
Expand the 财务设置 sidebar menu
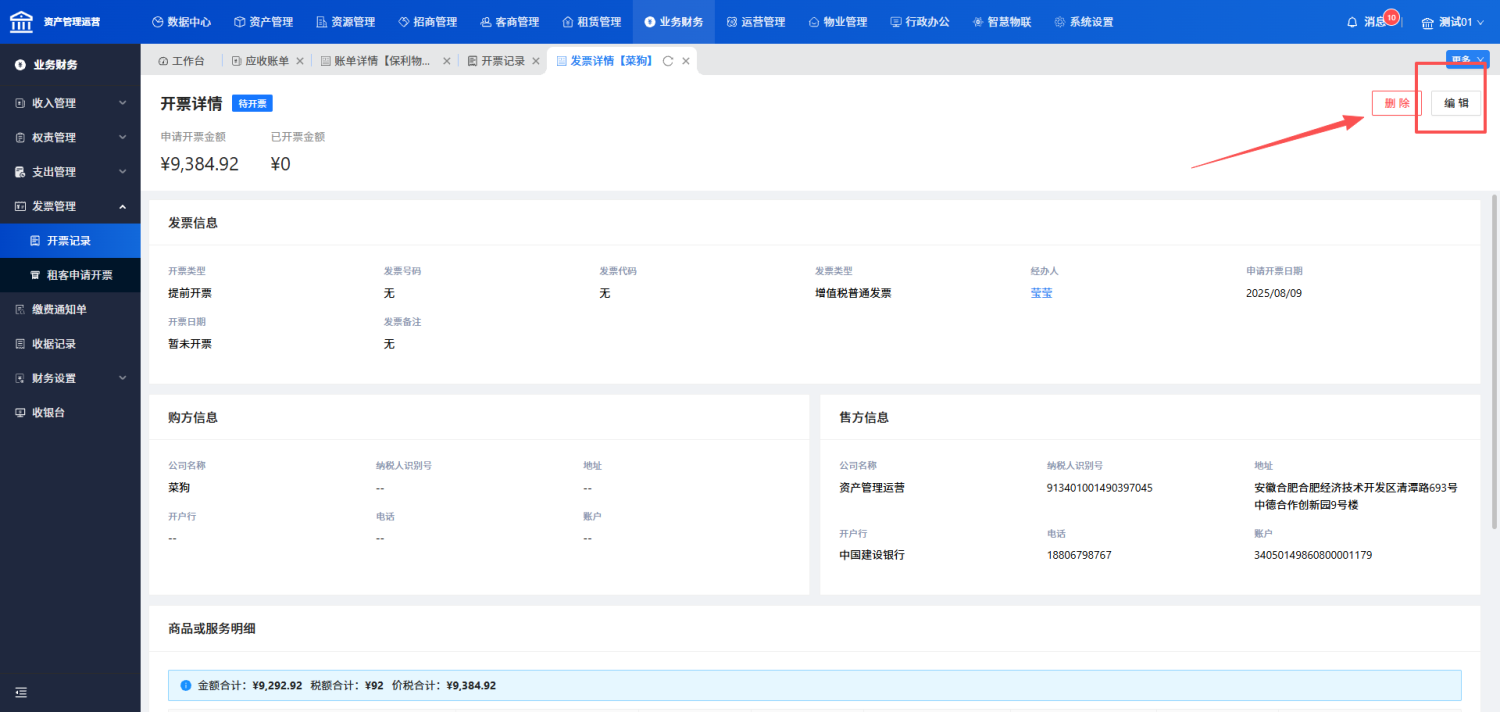[70, 378]
